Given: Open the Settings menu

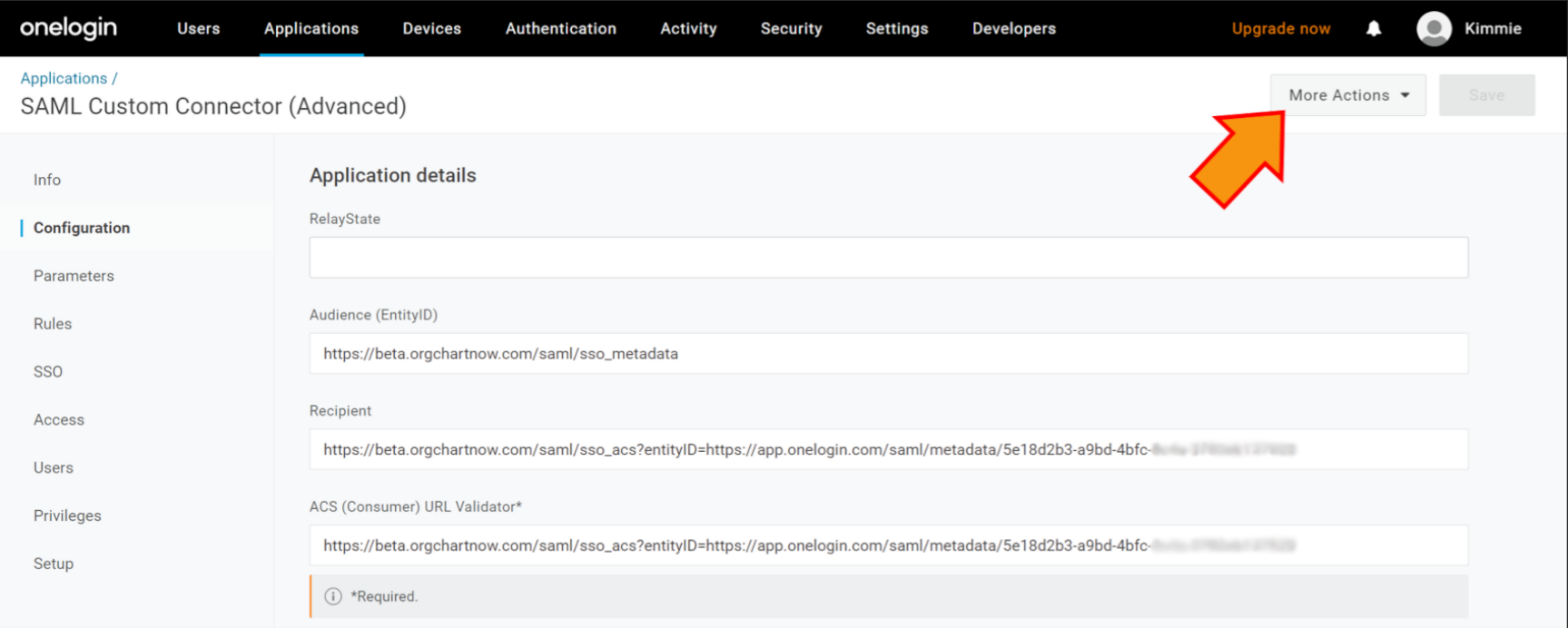Looking at the screenshot, I should tap(897, 28).
